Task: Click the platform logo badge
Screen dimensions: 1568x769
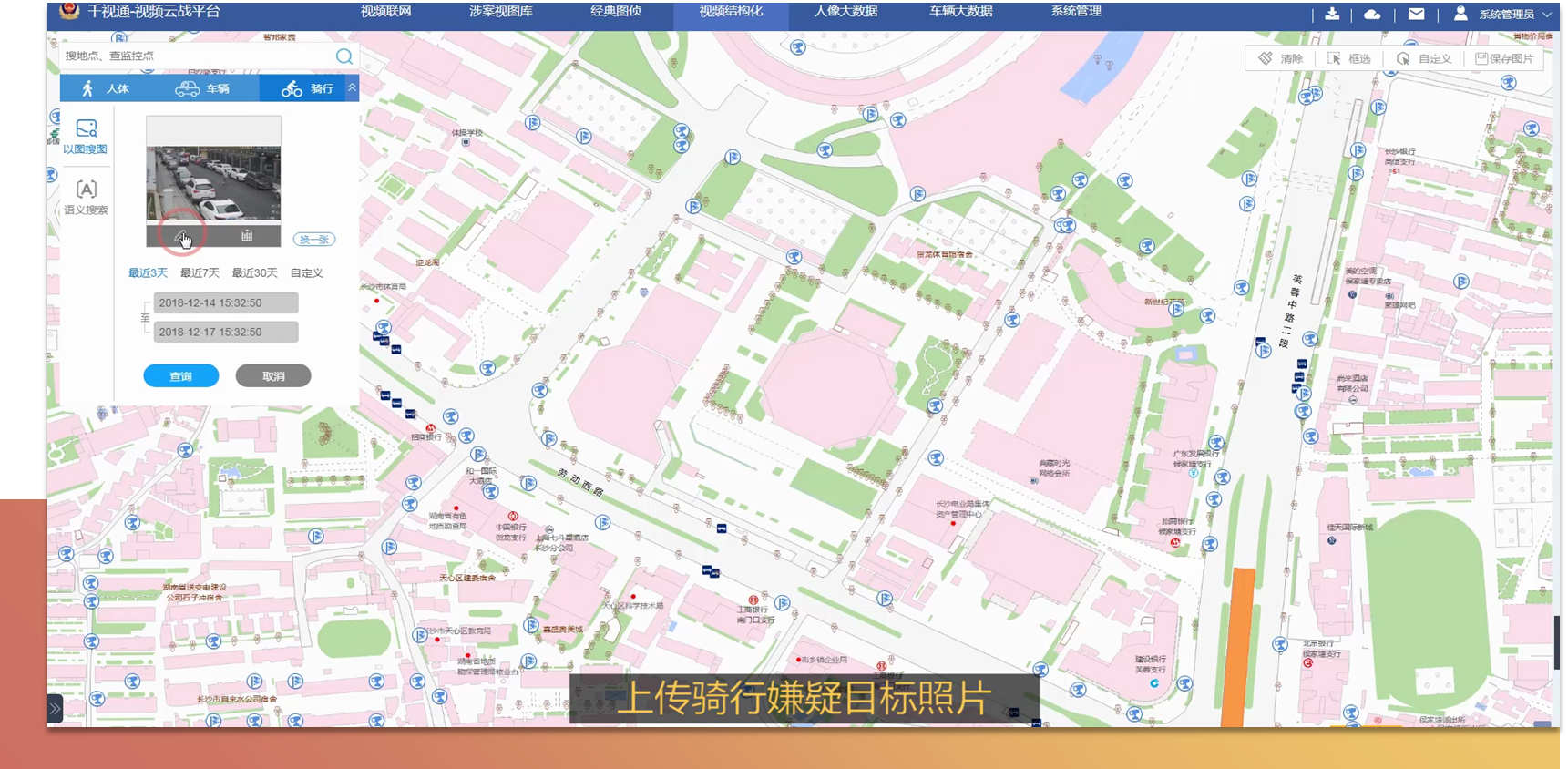Action: [69, 12]
